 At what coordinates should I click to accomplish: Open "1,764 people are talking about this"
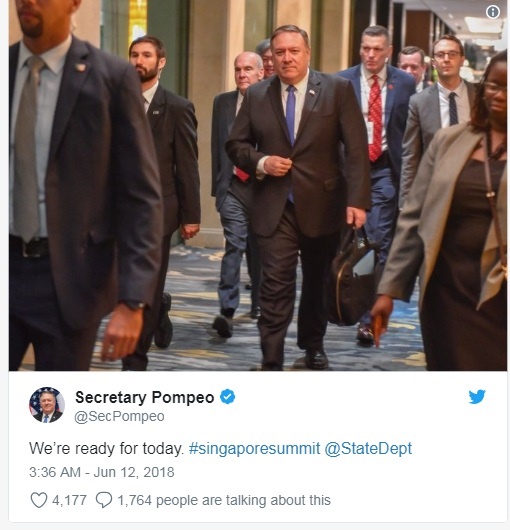tap(224, 500)
